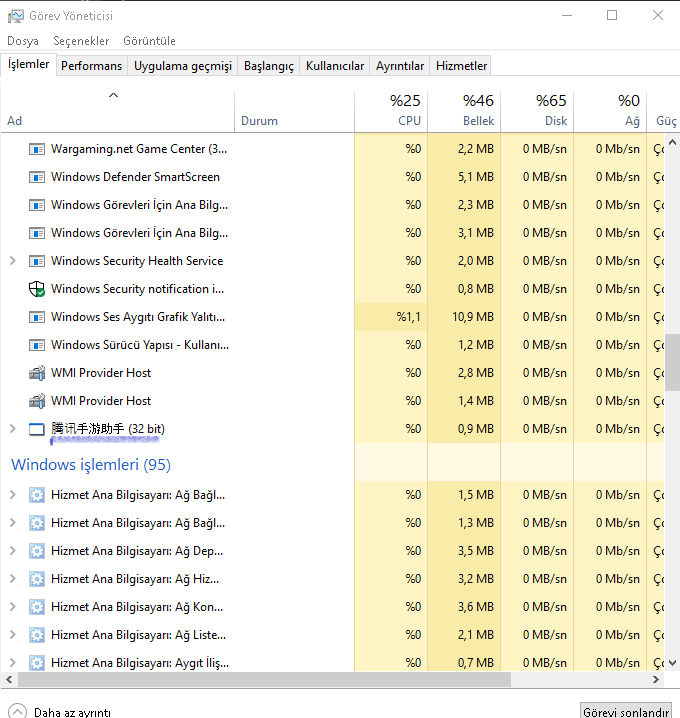
Task: Click the Görevi sonlandır button
Action: (626, 711)
